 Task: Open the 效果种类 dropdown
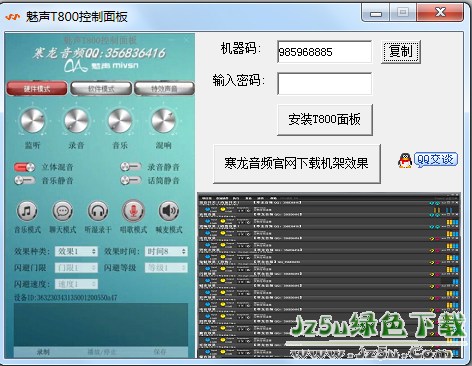(76, 251)
